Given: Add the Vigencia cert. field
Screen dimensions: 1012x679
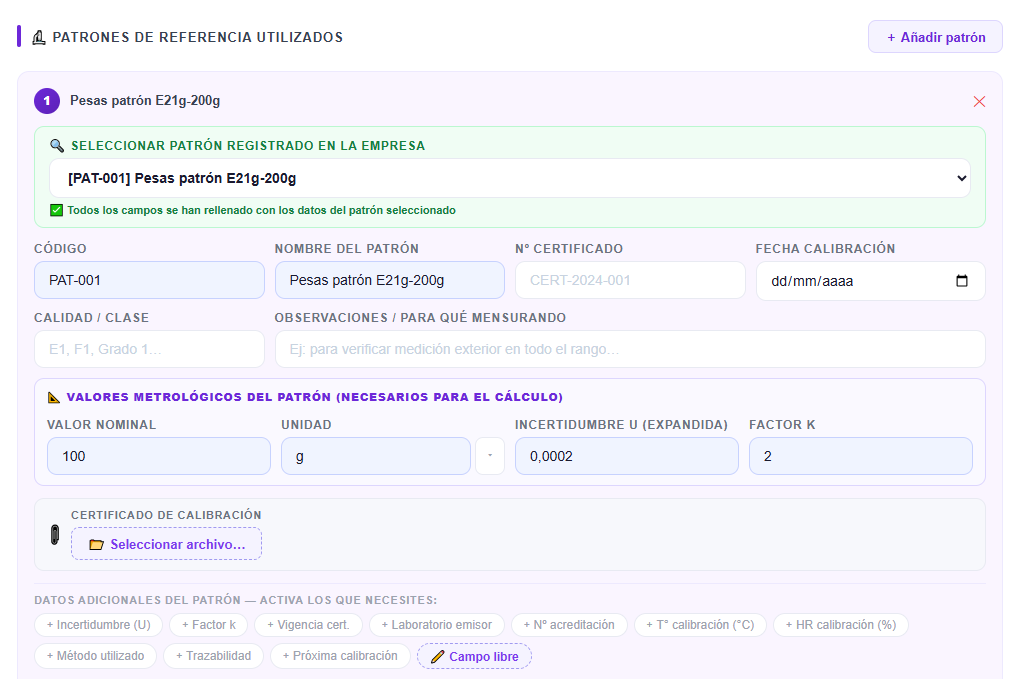Looking at the screenshot, I should tap(309, 625).
